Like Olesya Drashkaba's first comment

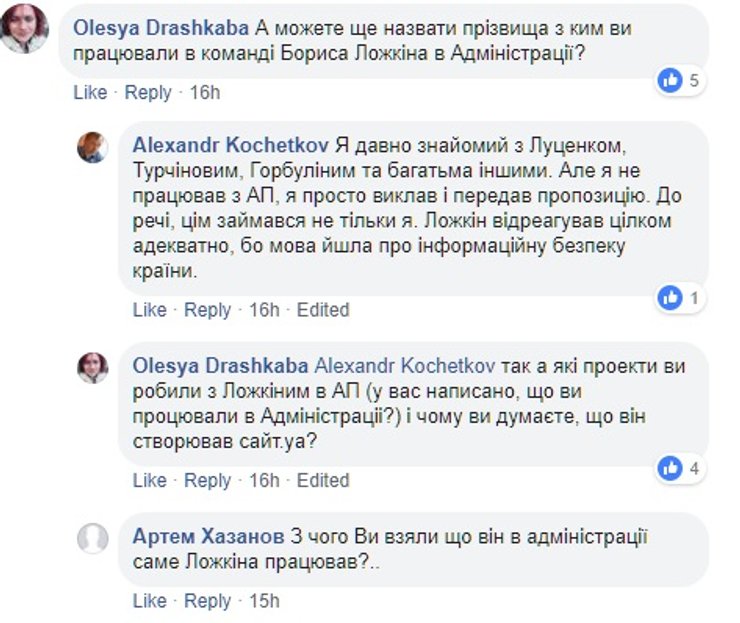coord(90,93)
